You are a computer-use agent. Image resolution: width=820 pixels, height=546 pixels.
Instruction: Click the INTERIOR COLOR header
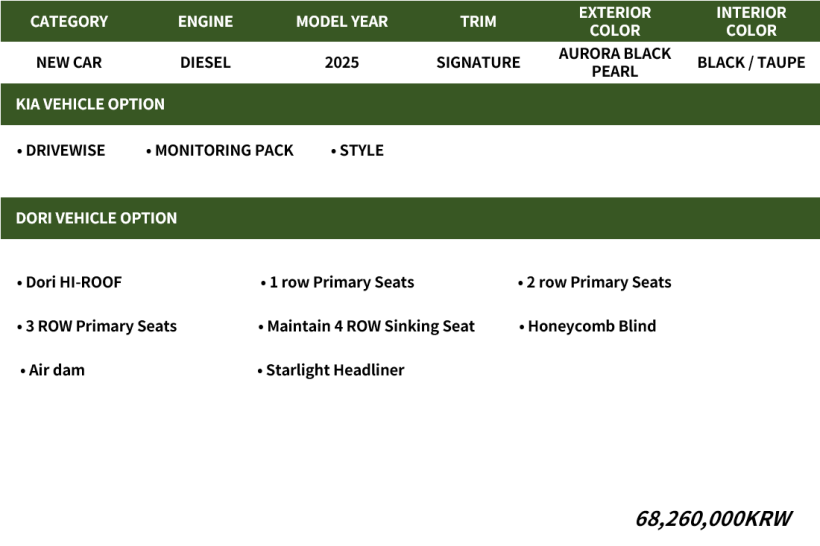click(751, 21)
